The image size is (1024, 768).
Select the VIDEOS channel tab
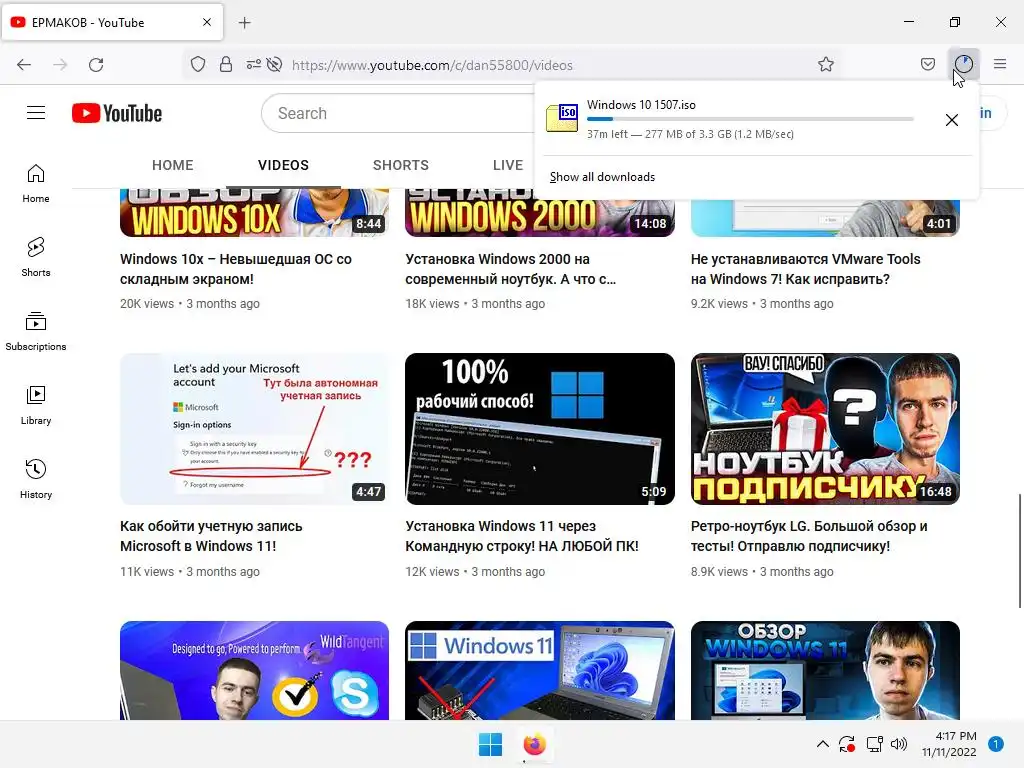tap(283, 165)
